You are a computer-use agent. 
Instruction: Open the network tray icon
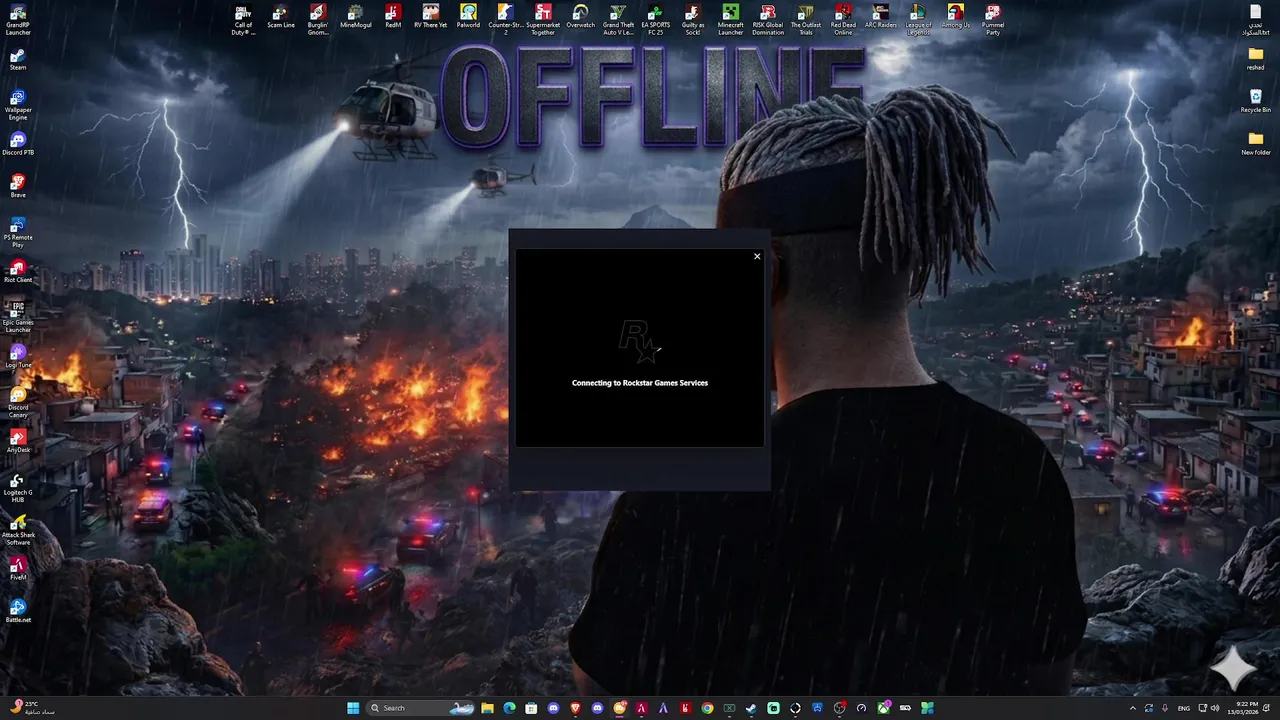coord(1202,708)
